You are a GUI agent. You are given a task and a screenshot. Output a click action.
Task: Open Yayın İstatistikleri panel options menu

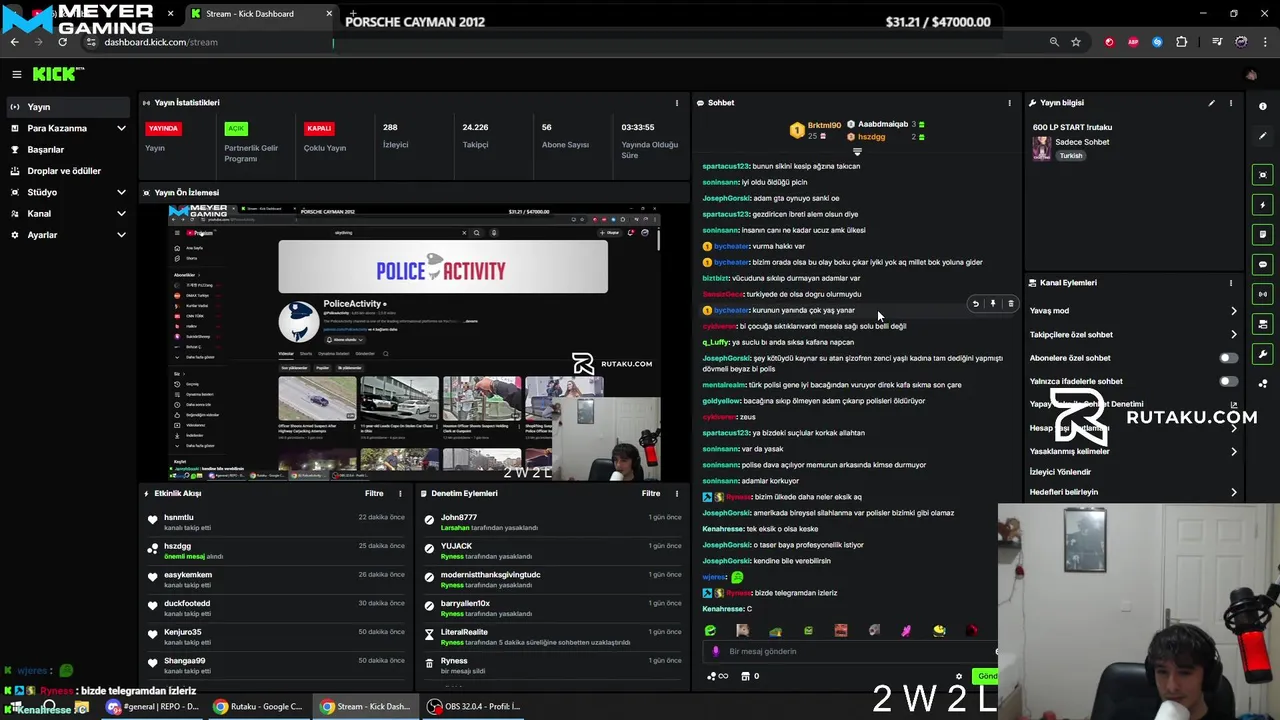click(677, 103)
